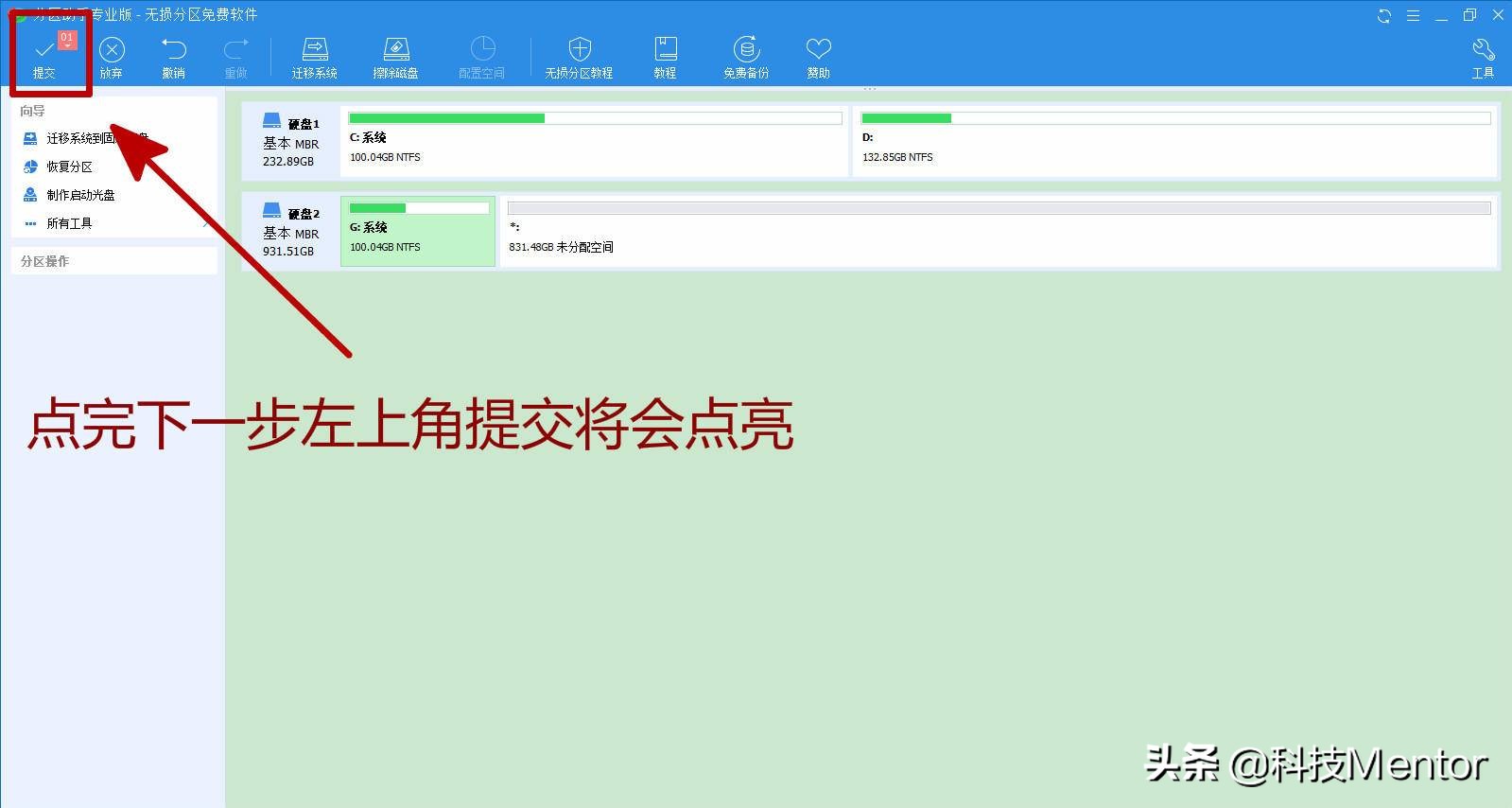
Task: Click the C: partition usage bar
Action: point(595,118)
